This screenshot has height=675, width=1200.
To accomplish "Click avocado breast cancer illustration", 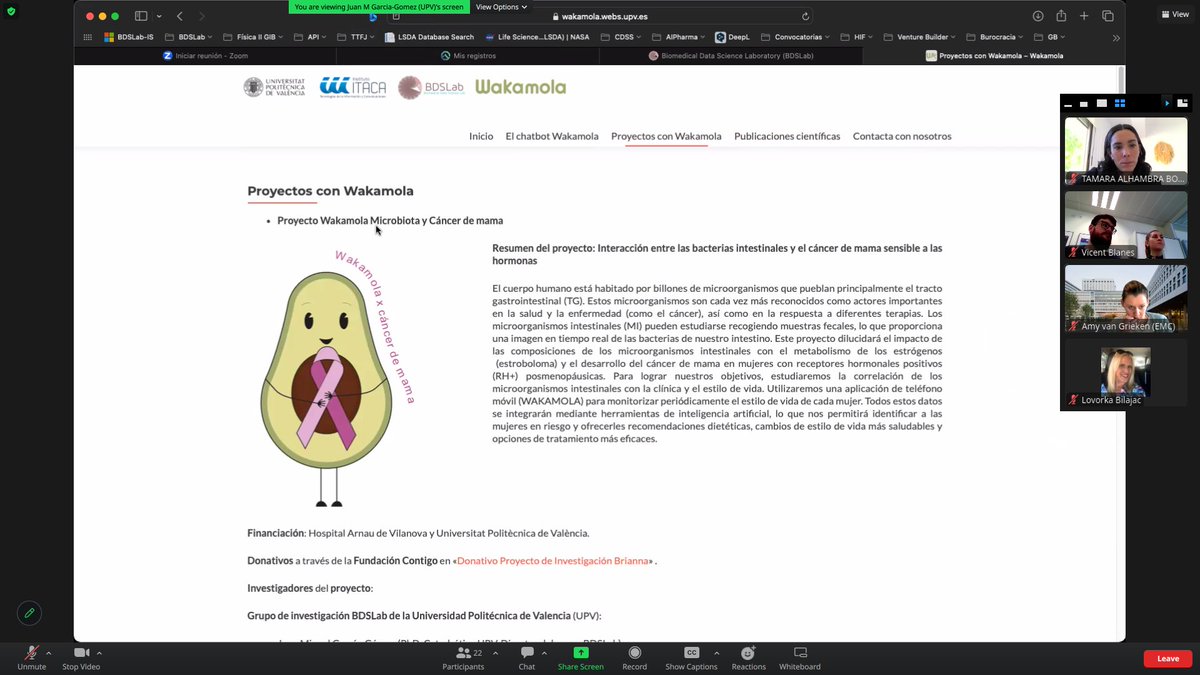I will pyautogui.click(x=336, y=377).
